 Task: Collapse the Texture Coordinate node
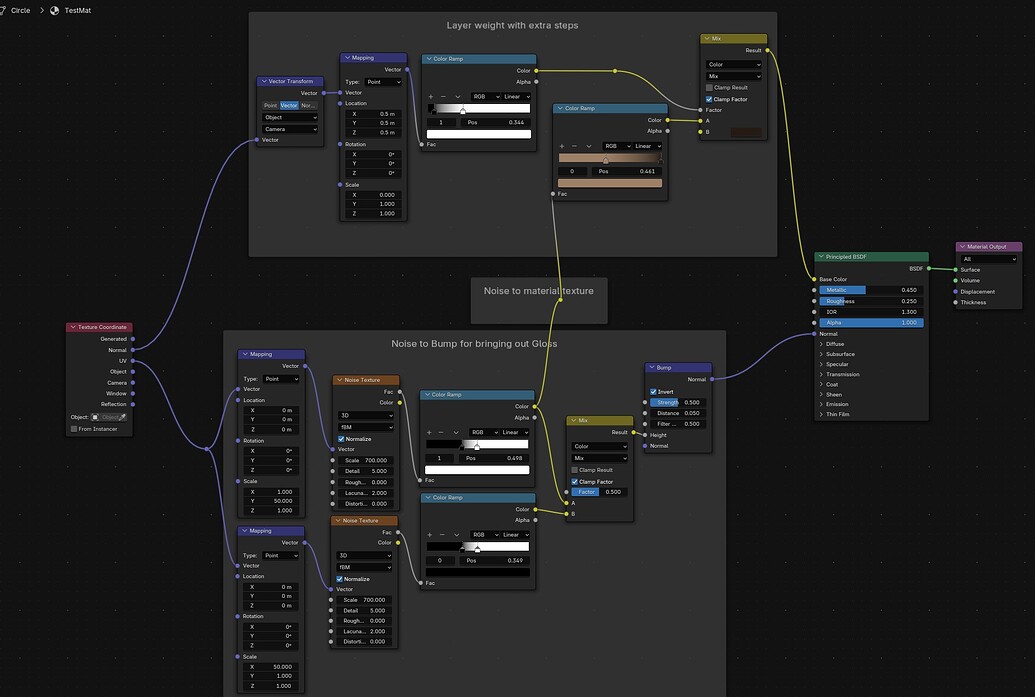[73, 327]
